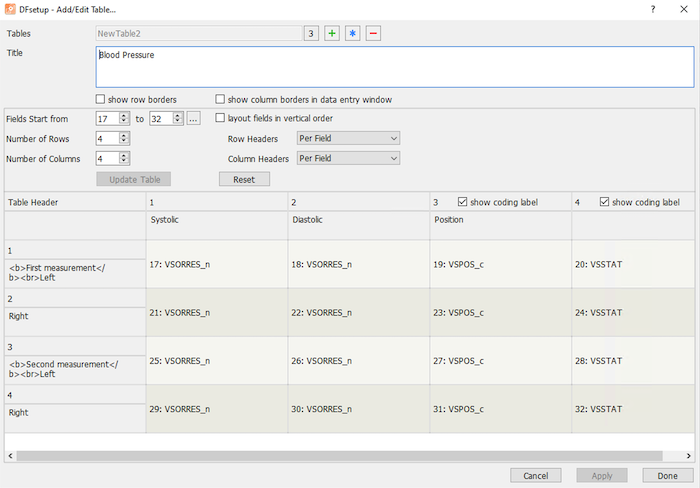This screenshot has width=700, height=488.
Task: Open the Row Headers dropdown
Action: (x=348, y=138)
